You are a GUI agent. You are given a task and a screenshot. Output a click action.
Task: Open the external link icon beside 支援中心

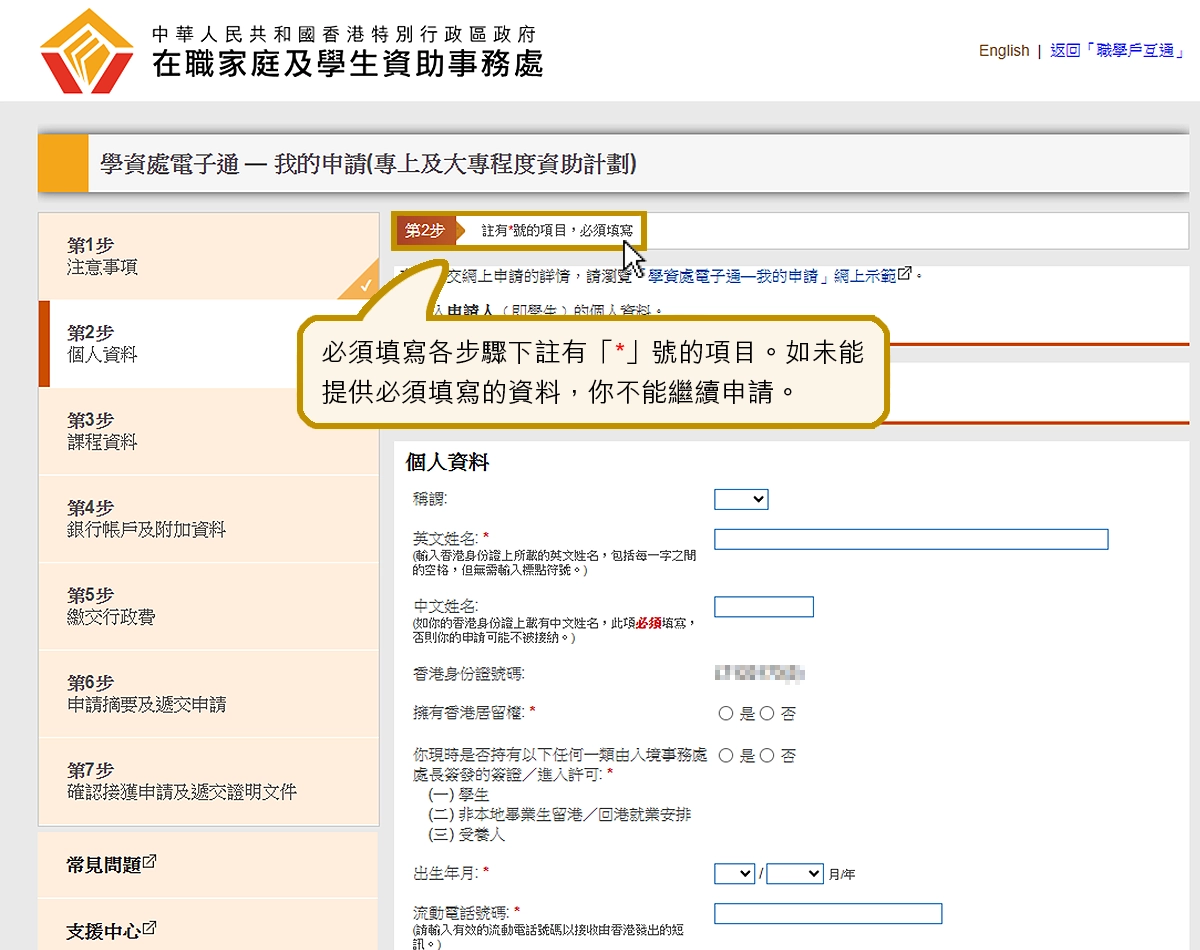pos(149,928)
